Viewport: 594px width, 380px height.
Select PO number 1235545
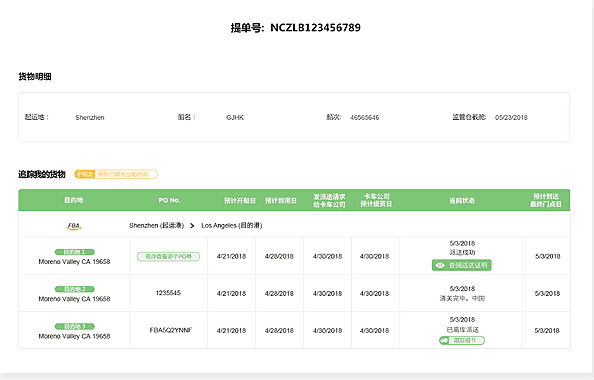[x=168, y=293]
